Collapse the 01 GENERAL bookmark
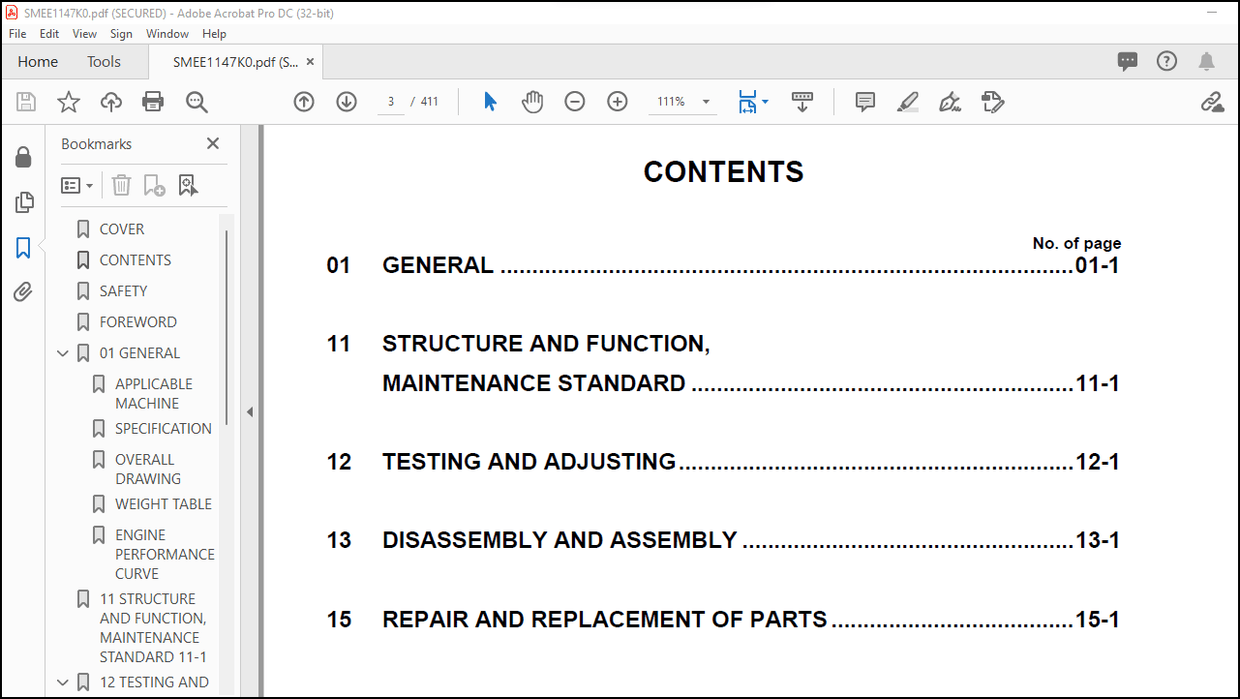 pyautogui.click(x=62, y=352)
